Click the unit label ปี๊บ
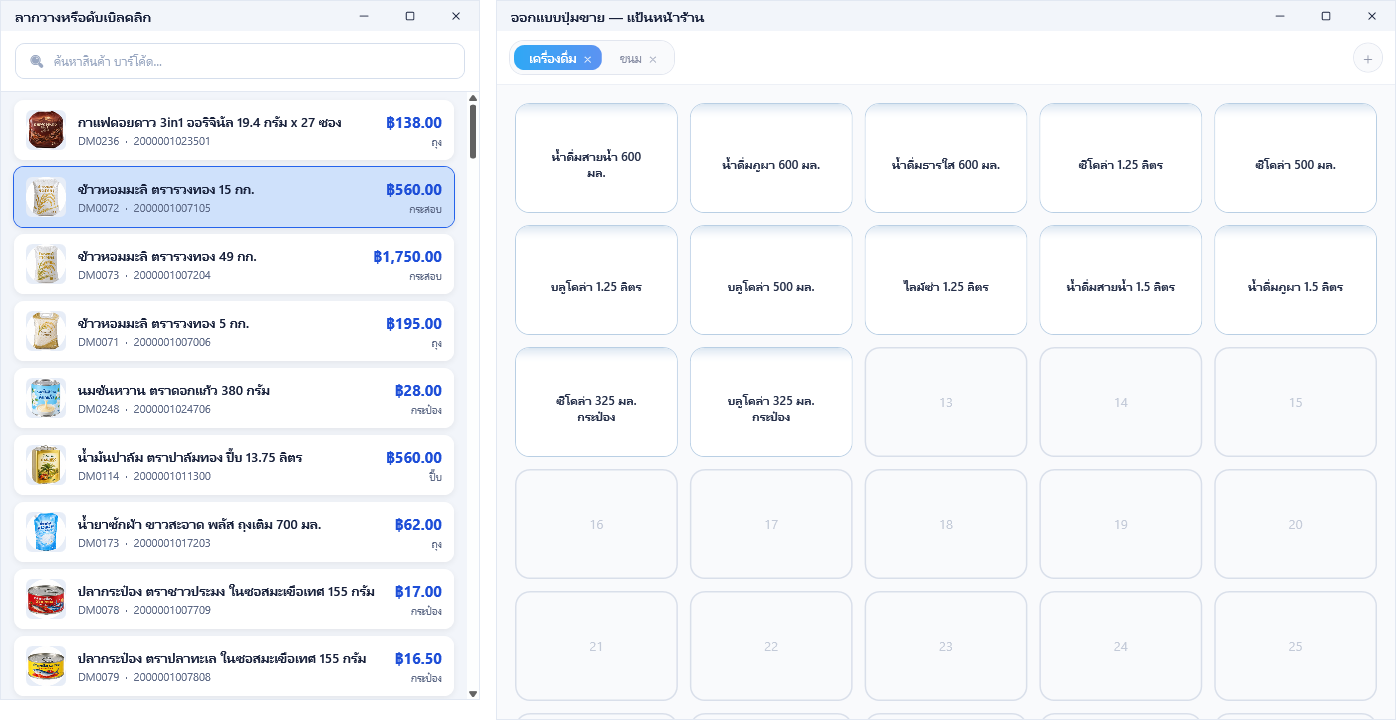 (x=435, y=477)
